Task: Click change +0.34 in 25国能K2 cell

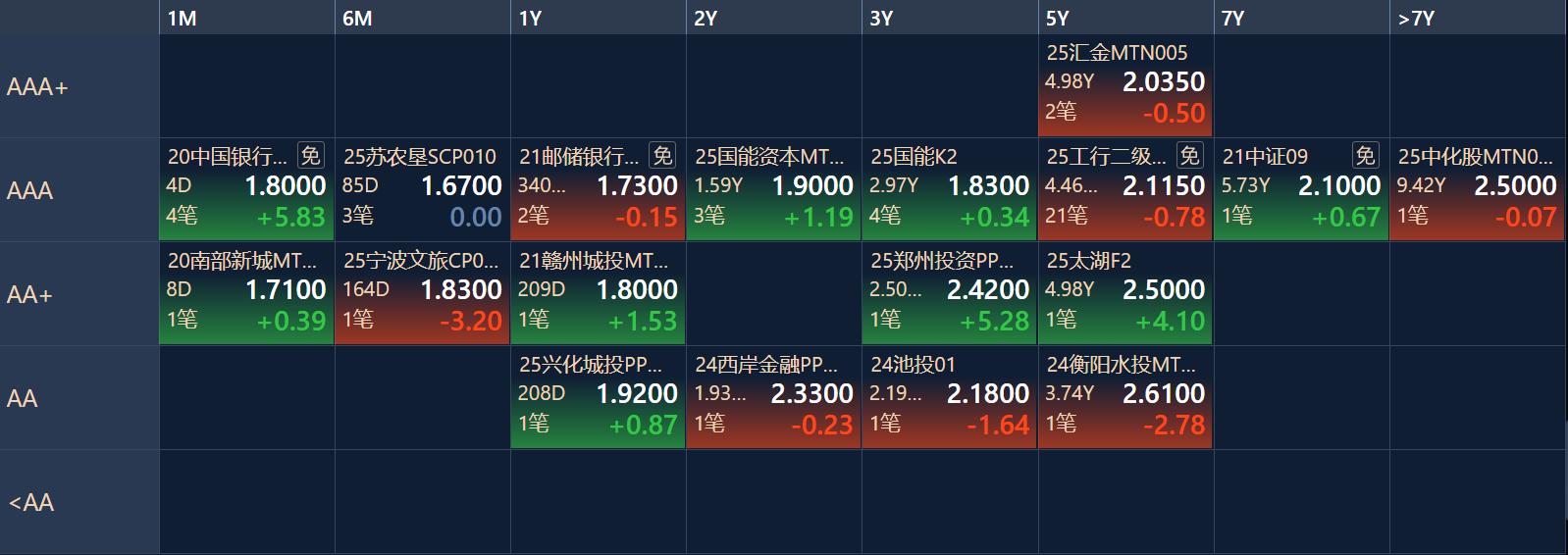Action: point(994,218)
